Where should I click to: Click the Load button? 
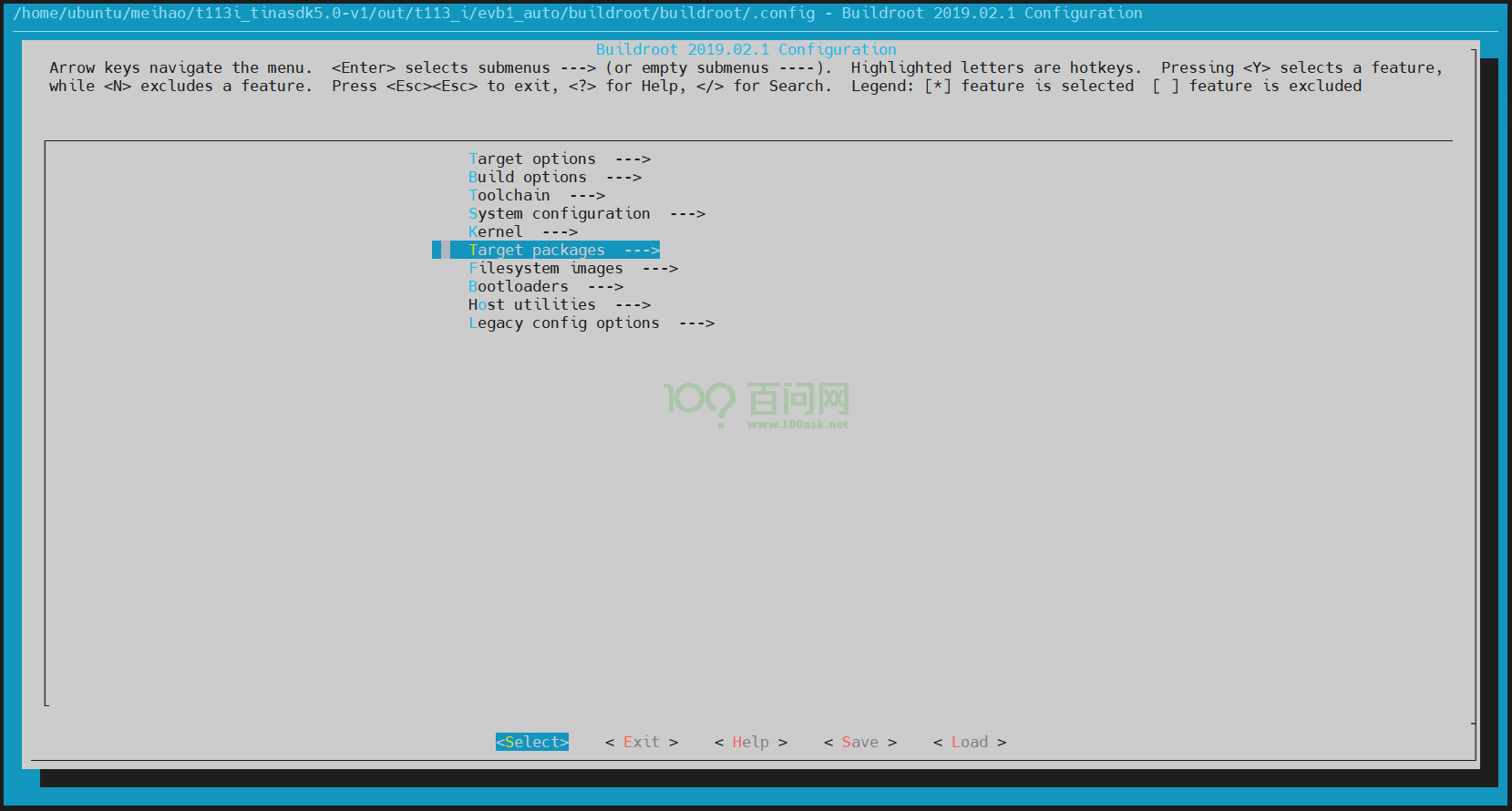pyautogui.click(x=969, y=742)
